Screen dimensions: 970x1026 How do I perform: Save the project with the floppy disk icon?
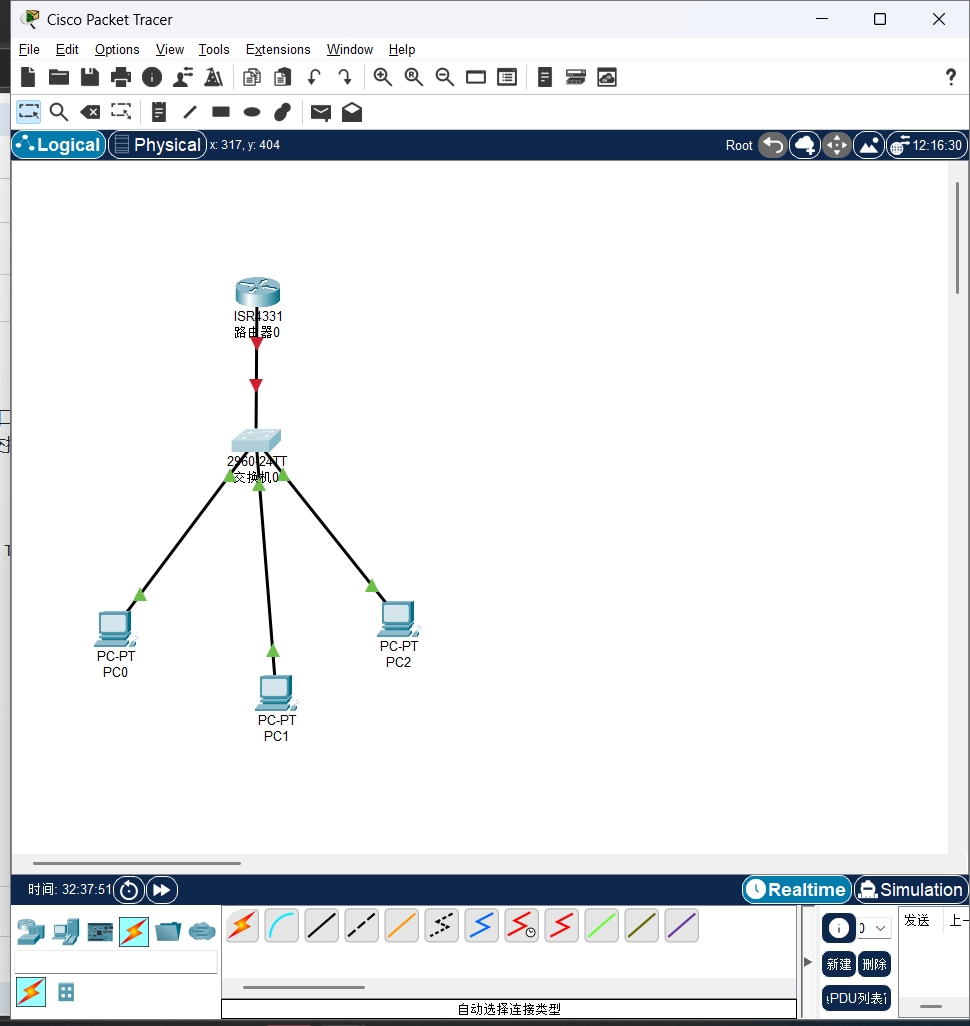tap(90, 77)
